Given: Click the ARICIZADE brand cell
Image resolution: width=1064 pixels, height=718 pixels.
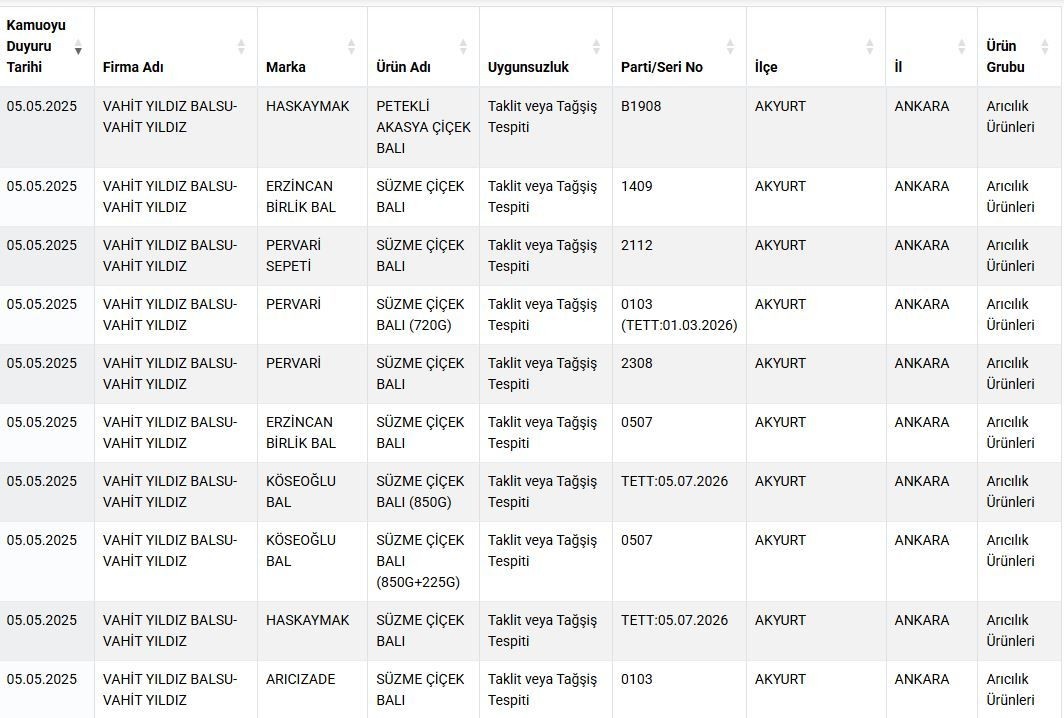Looking at the screenshot, I should 312,689.
